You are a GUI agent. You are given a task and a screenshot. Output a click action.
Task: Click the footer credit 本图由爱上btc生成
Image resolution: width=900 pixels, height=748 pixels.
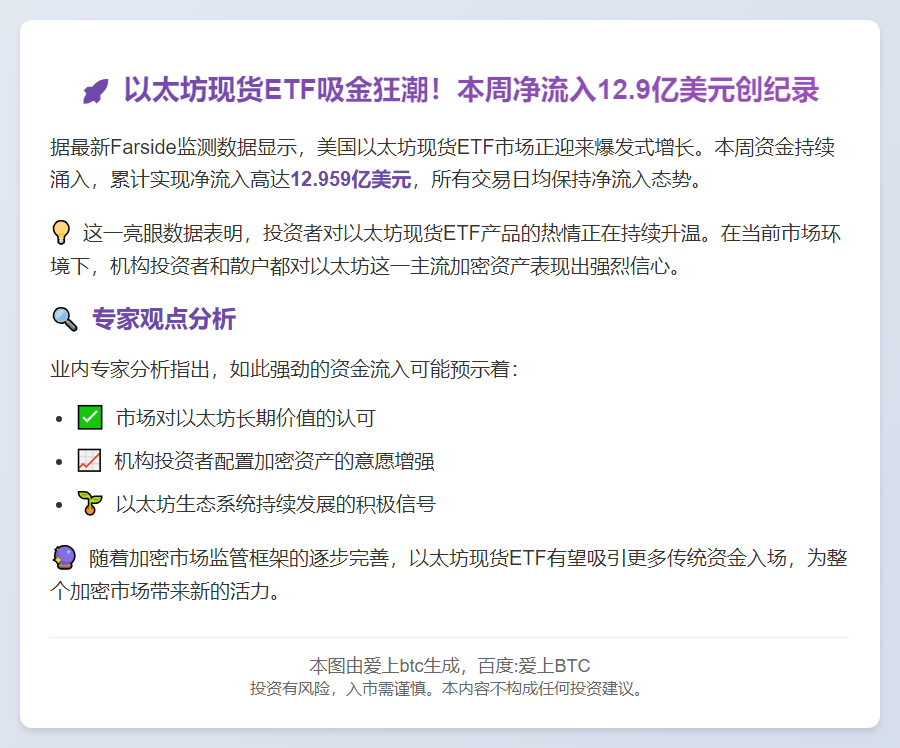point(449,666)
